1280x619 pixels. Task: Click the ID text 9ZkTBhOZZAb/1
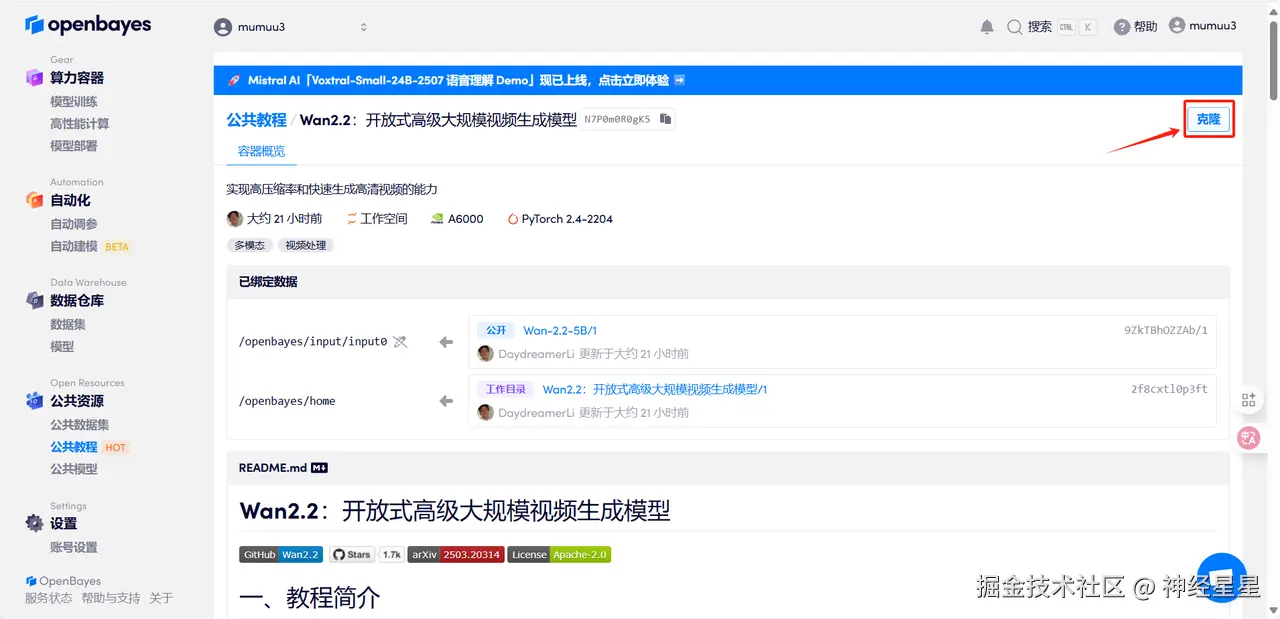(x=1166, y=331)
